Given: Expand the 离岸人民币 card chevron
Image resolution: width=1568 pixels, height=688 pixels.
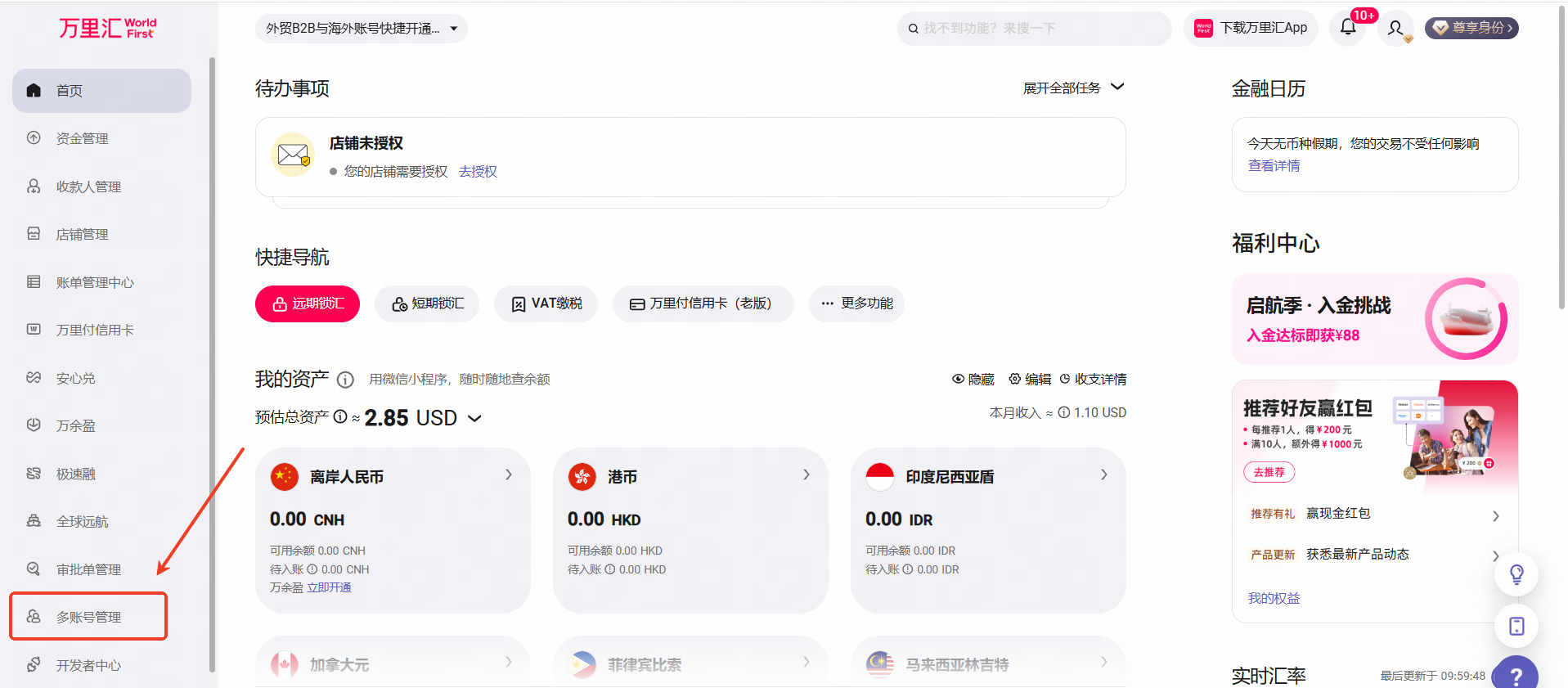Looking at the screenshot, I should pos(508,475).
